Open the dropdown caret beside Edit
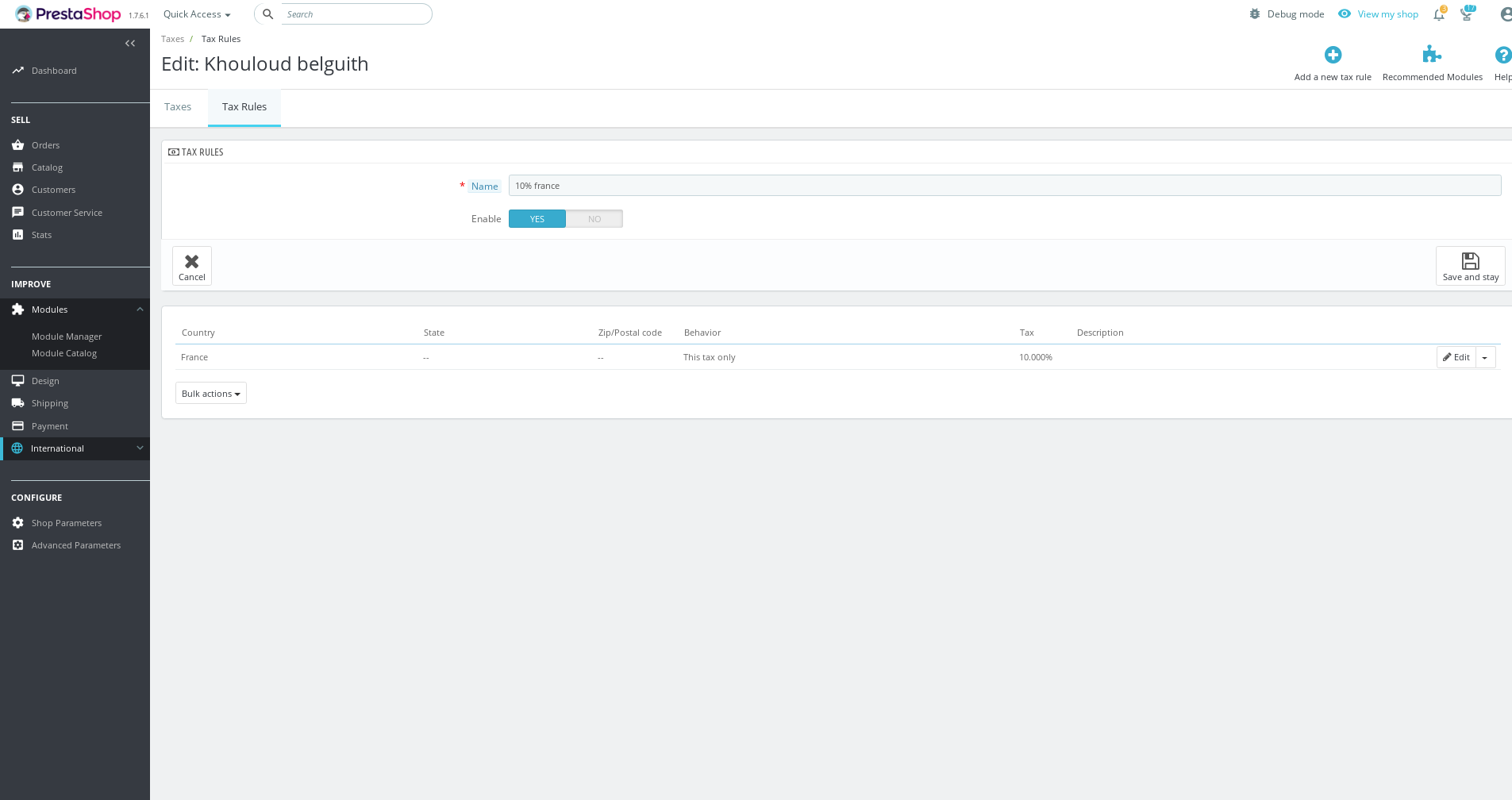The width and height of the screenshot is (1512, 800). click(x=1485, y=357)
